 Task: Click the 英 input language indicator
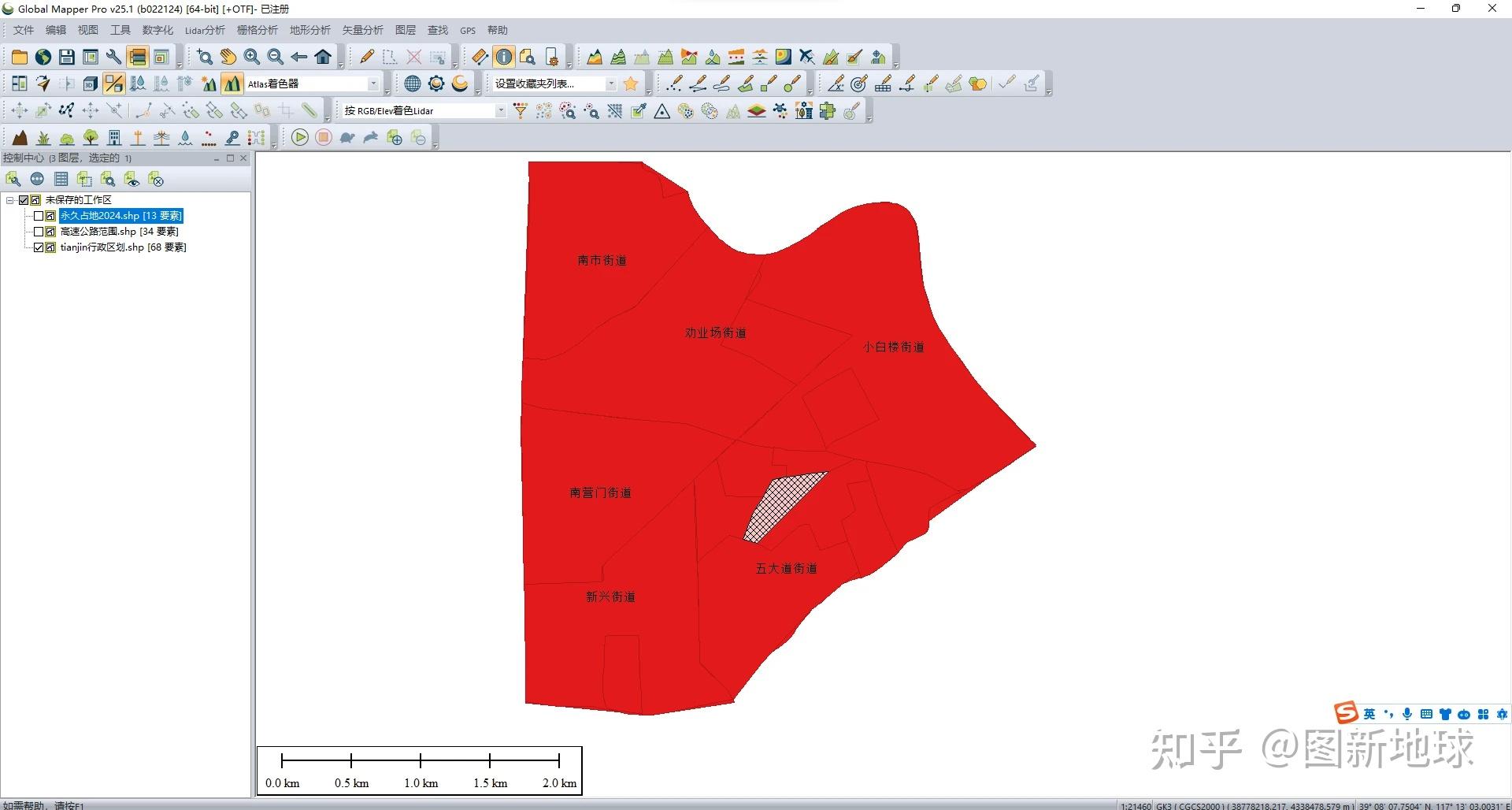tap(1369, 714)
